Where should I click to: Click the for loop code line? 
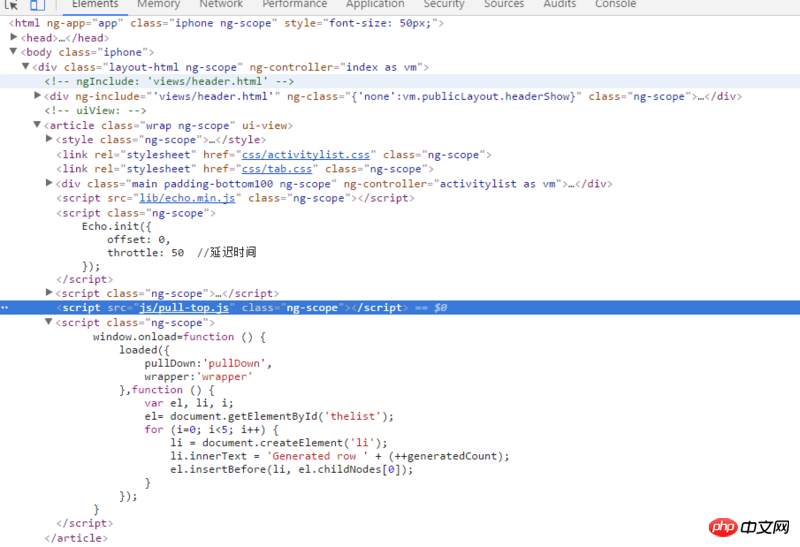211,430
